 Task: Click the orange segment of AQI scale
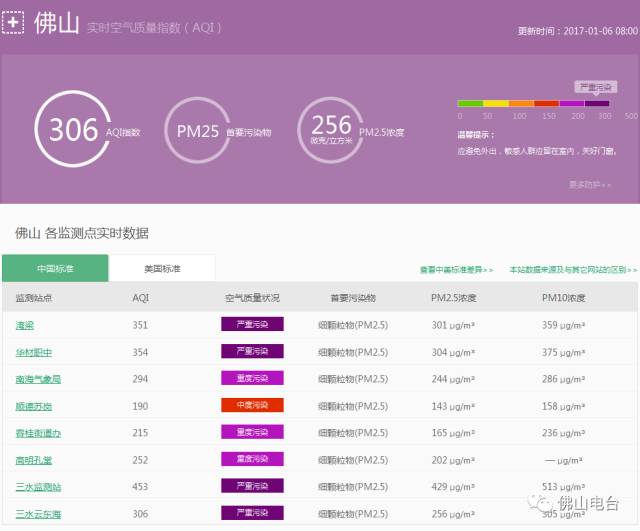pos(521,103)
